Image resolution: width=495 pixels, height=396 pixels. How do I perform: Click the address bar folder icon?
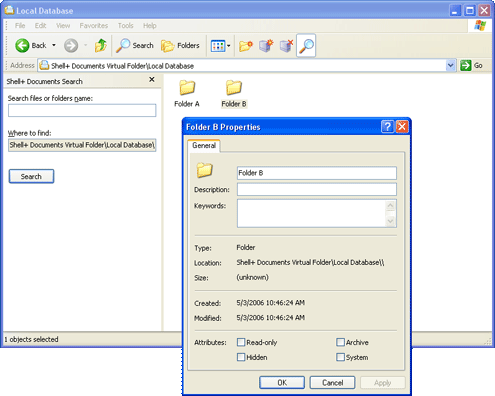(x=44, y=65)
